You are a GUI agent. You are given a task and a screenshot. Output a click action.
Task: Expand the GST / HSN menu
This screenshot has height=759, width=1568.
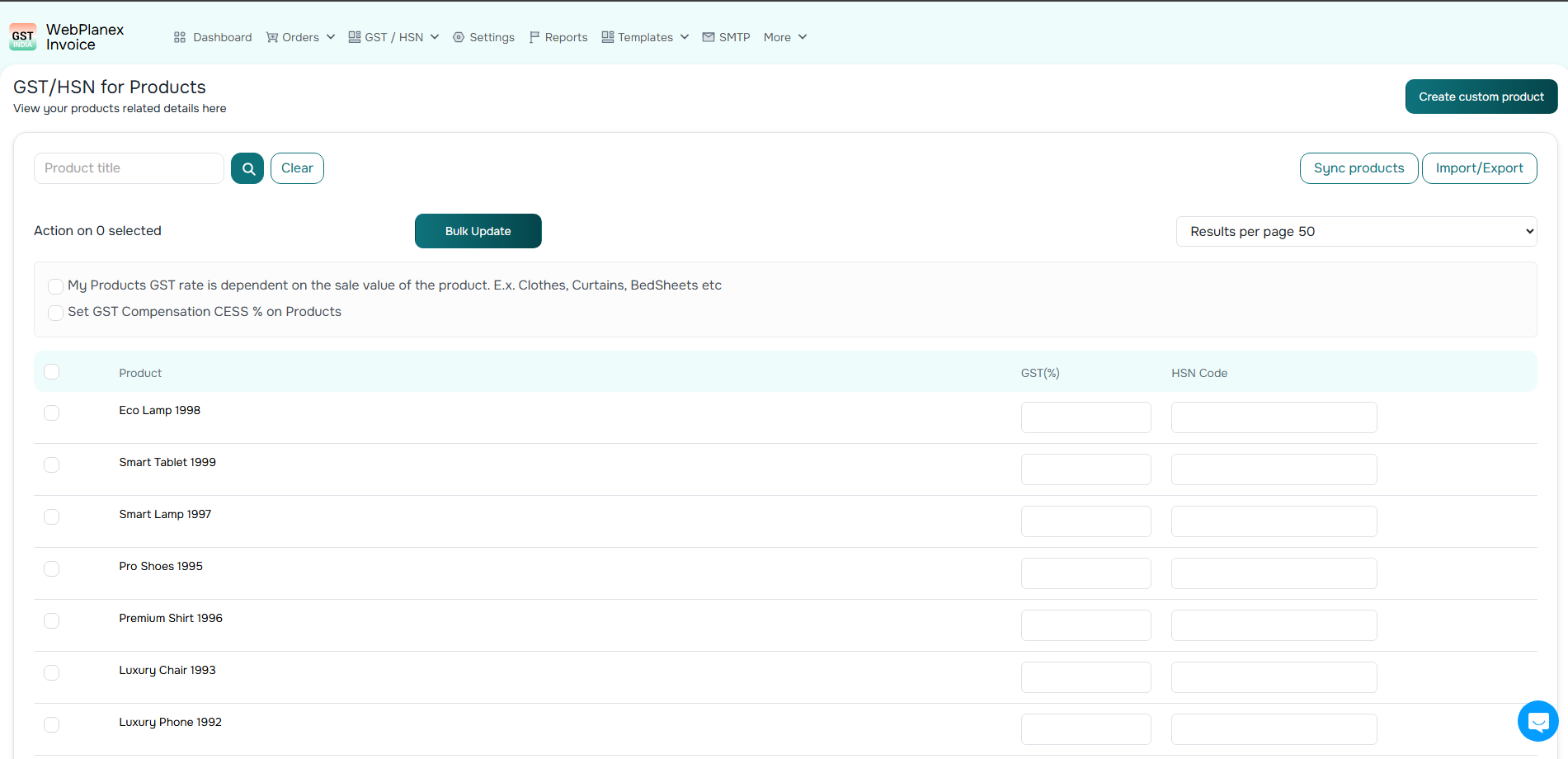tap(393, 37)
